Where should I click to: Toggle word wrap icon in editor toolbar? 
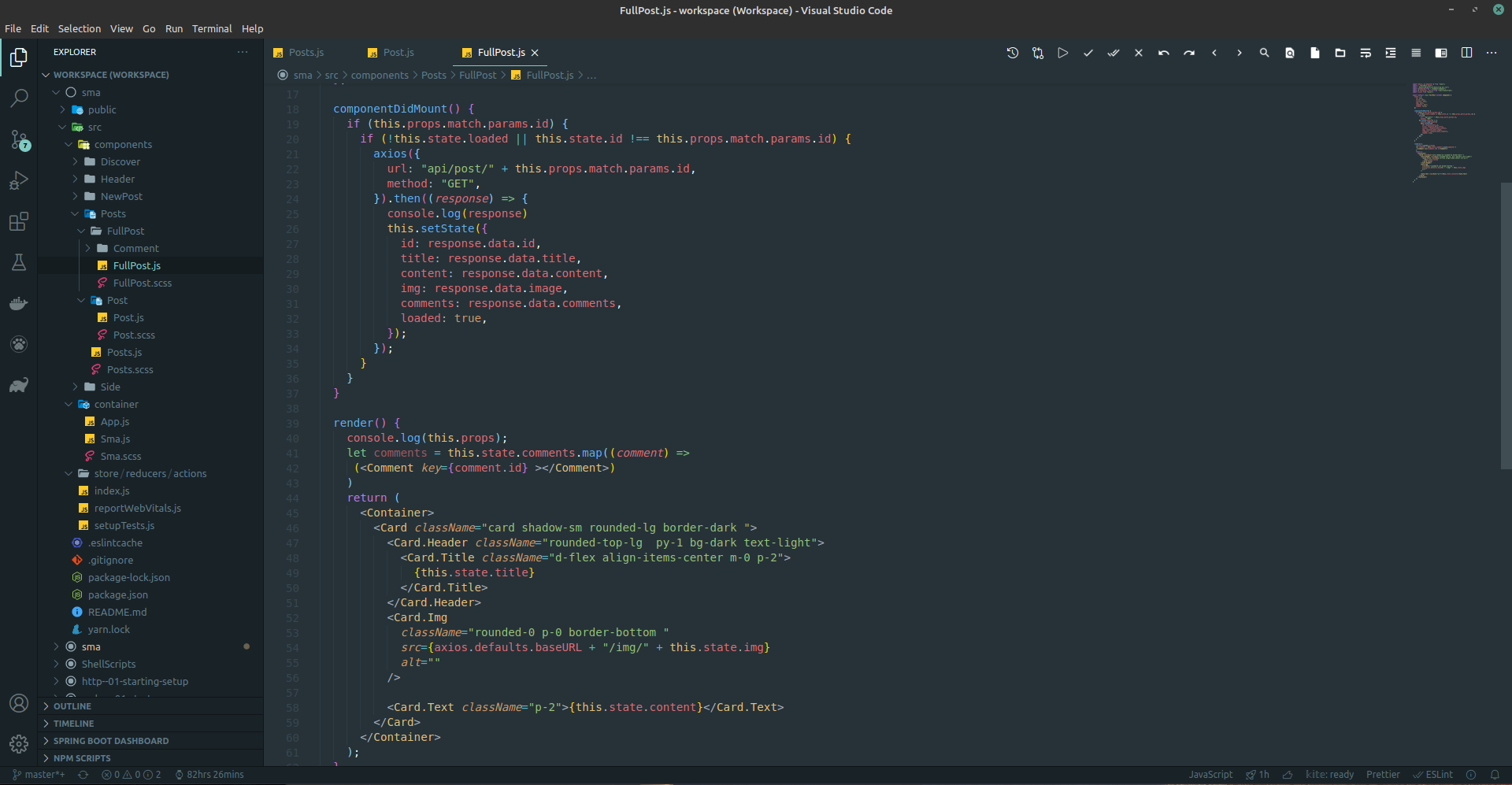[1366, 53]
